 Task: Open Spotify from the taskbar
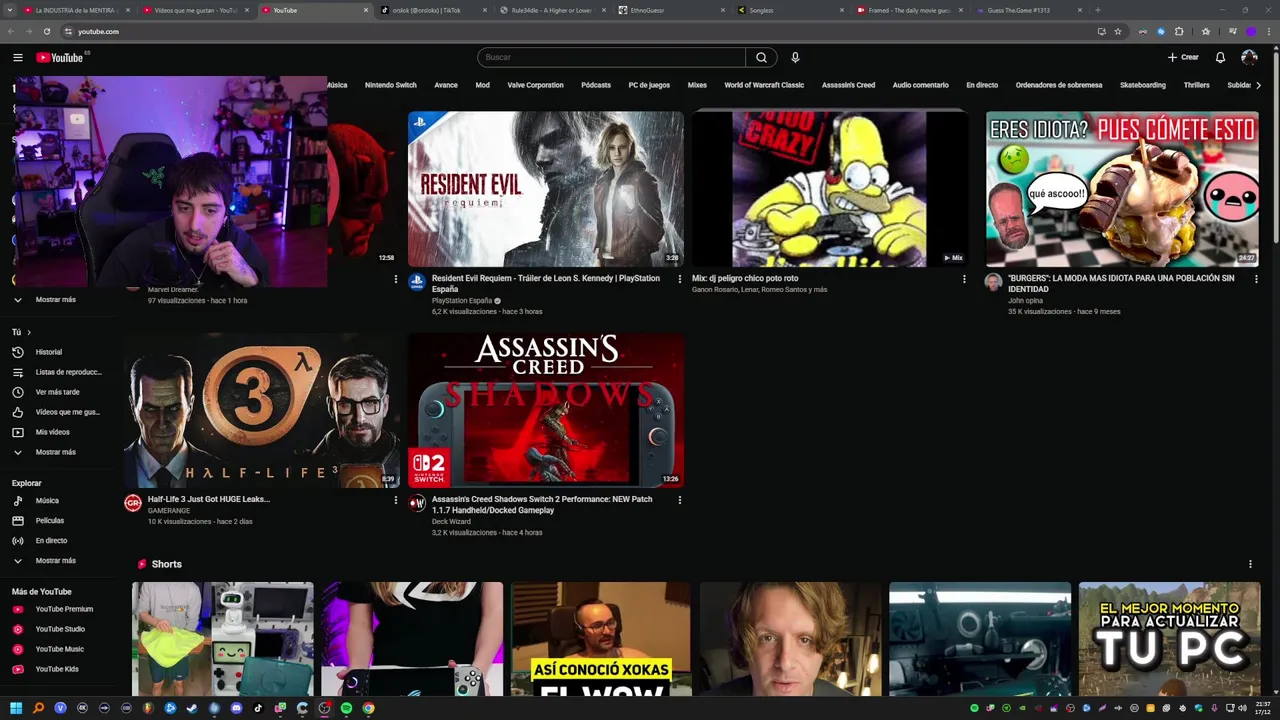point(346,708)
